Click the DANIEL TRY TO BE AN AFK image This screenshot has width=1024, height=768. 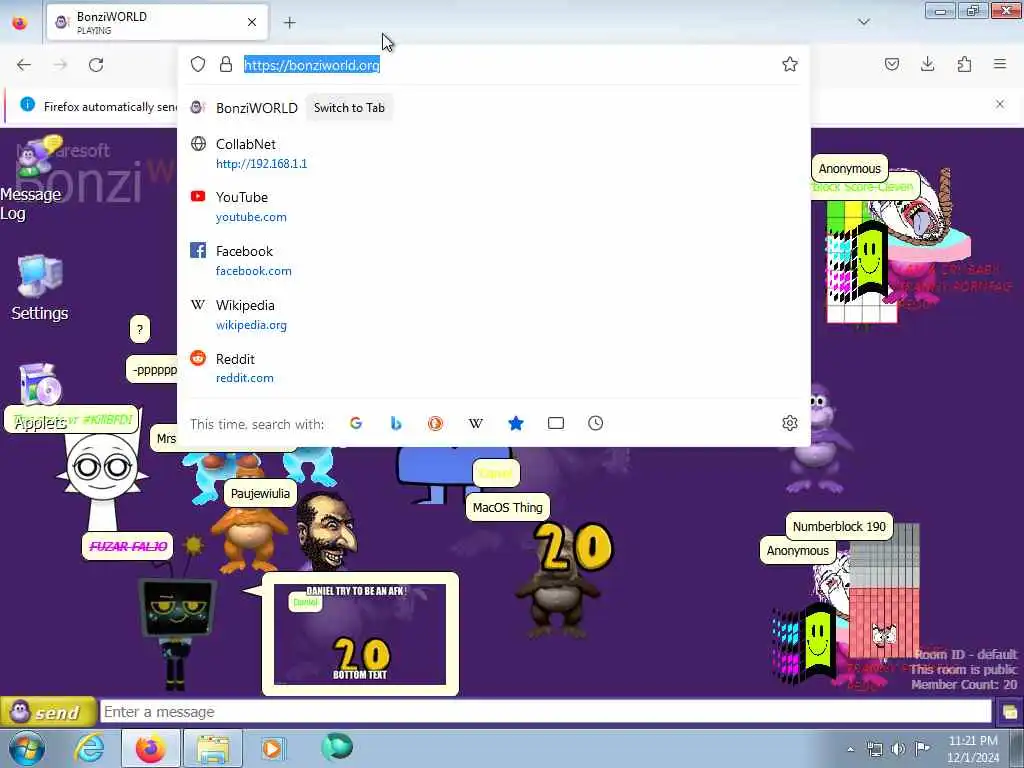pyautogui.click(x=360, y=634)
